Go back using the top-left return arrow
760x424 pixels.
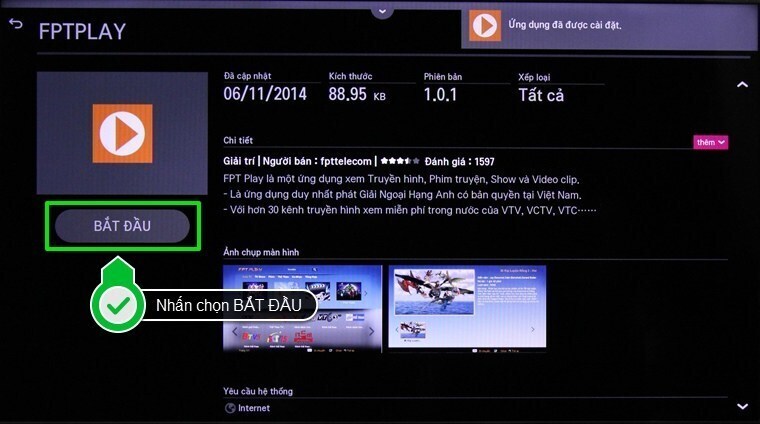click(15, 24)
